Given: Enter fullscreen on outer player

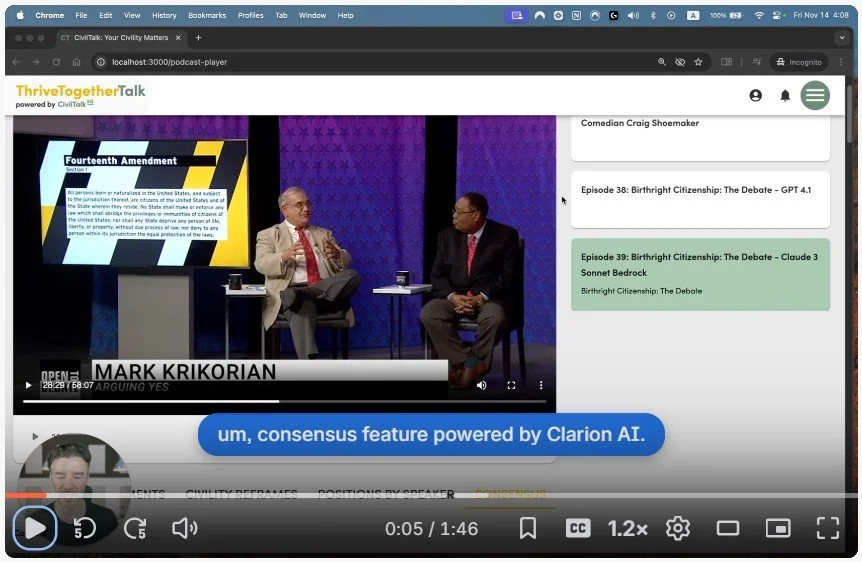Looking at the screenshot, I should pyautogui.click(x=827, y=528).
